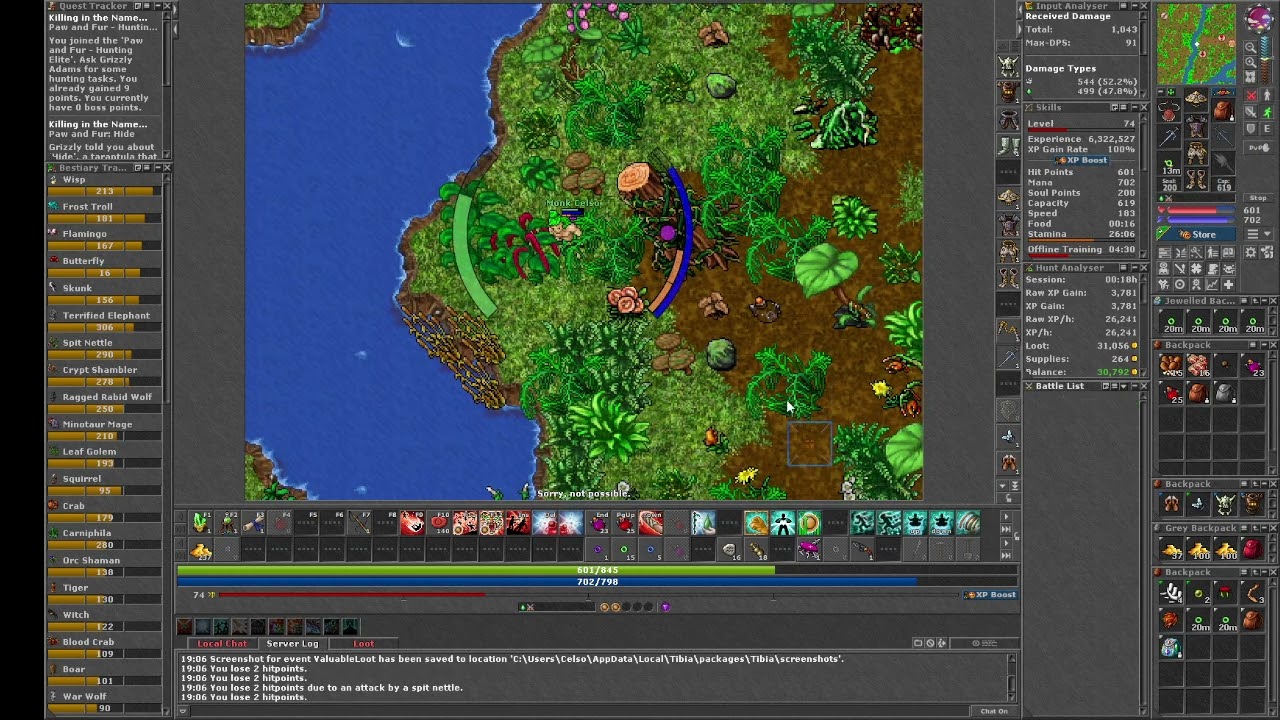The width and height of the screenshot is (1280, 720).
Task: Switch to the Server Log tab
Action: [292, 643]
